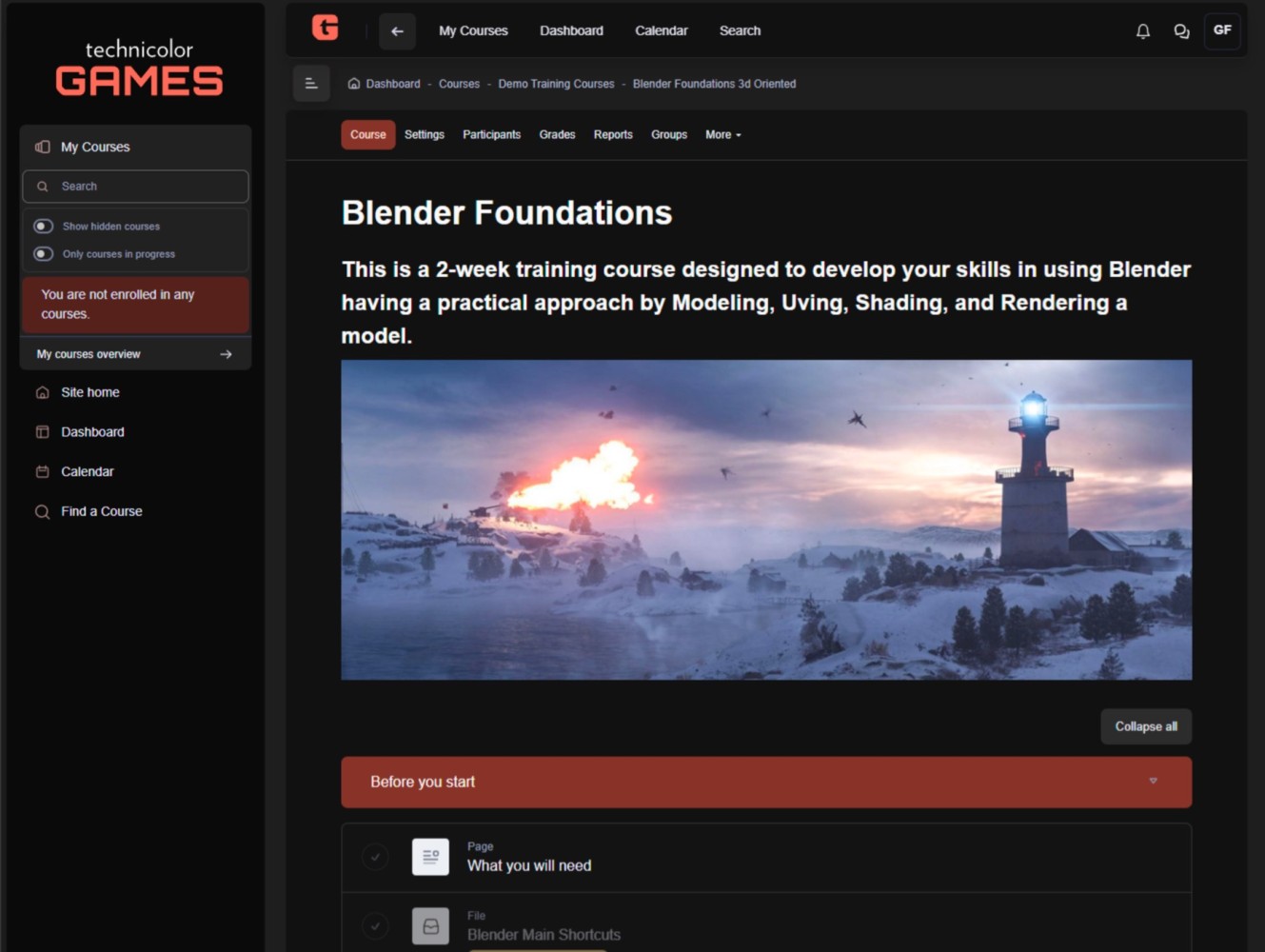Screen dimensions: 1265x952
Task: Mark Blender Main Shortcuts as complete
Action: tap(375, 925)
